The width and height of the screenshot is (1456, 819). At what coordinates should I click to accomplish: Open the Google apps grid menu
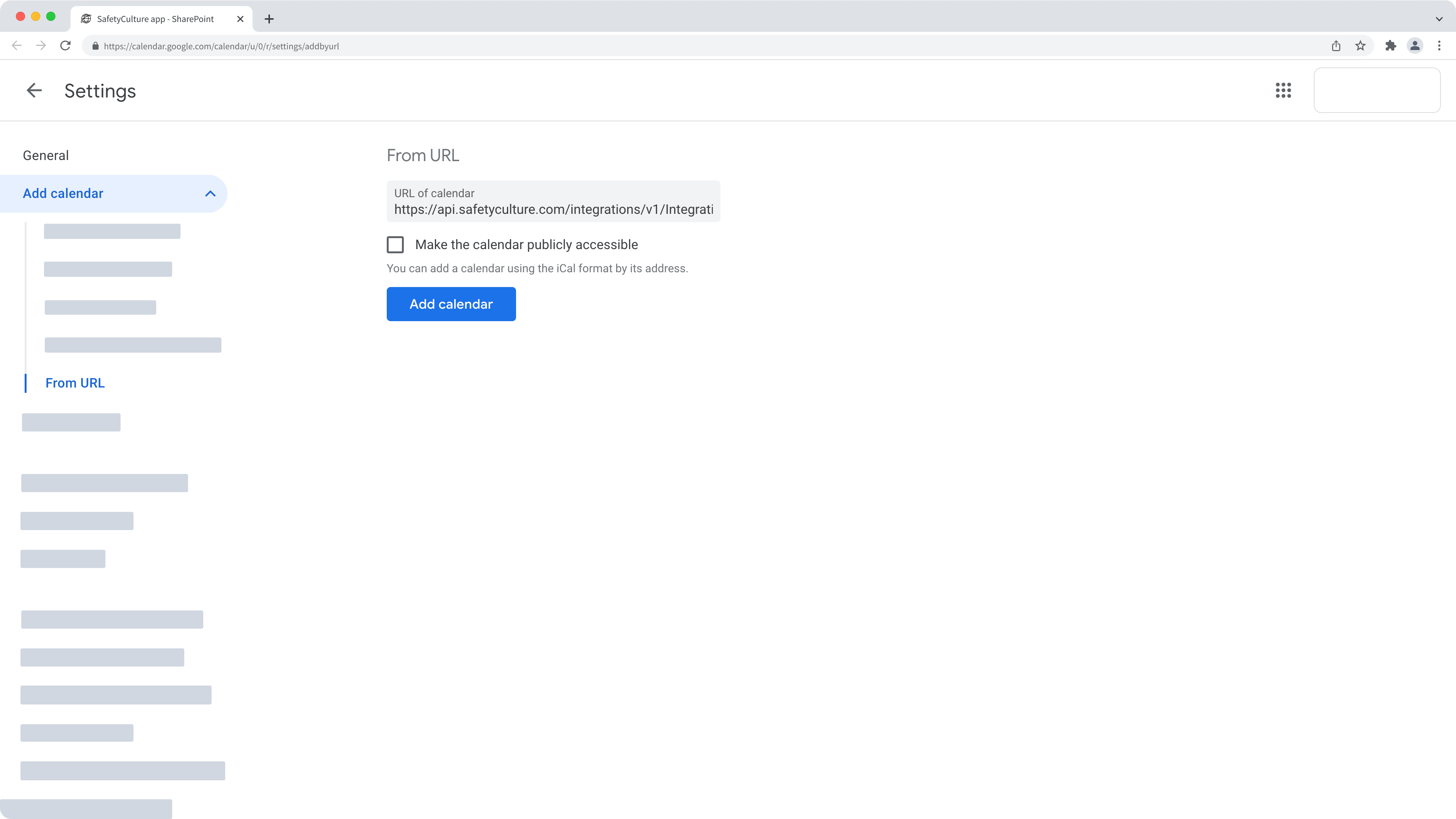pyautogui.click(x=1283, y=91)
